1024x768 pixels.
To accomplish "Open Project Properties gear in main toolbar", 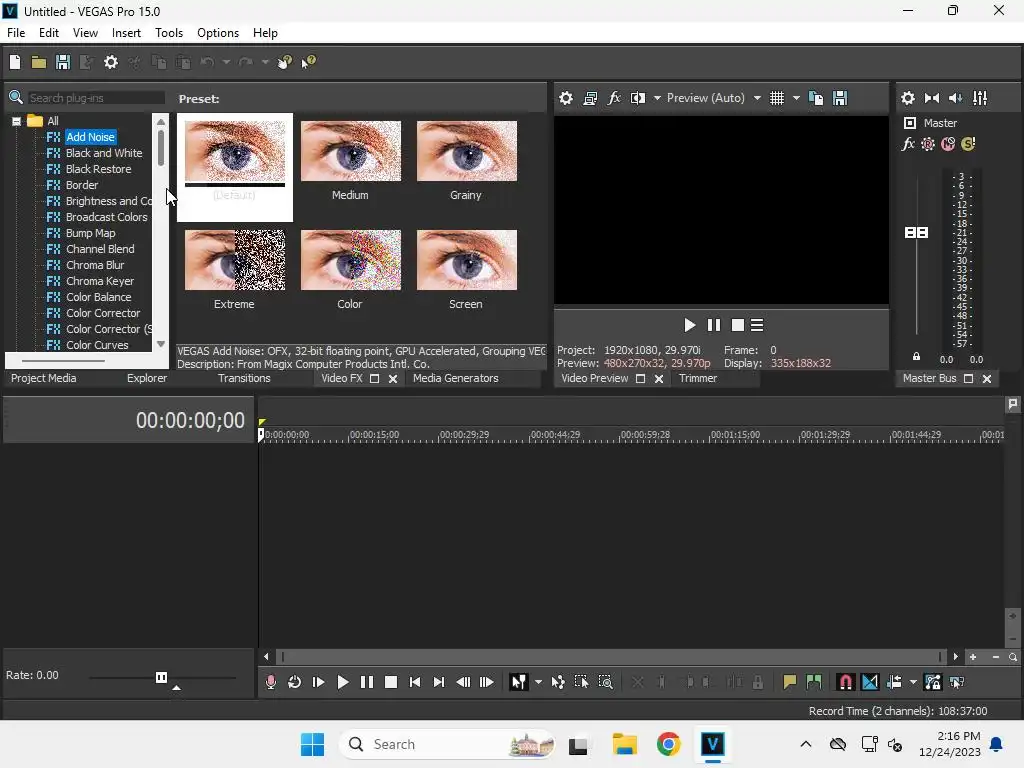I will (111, 62).
